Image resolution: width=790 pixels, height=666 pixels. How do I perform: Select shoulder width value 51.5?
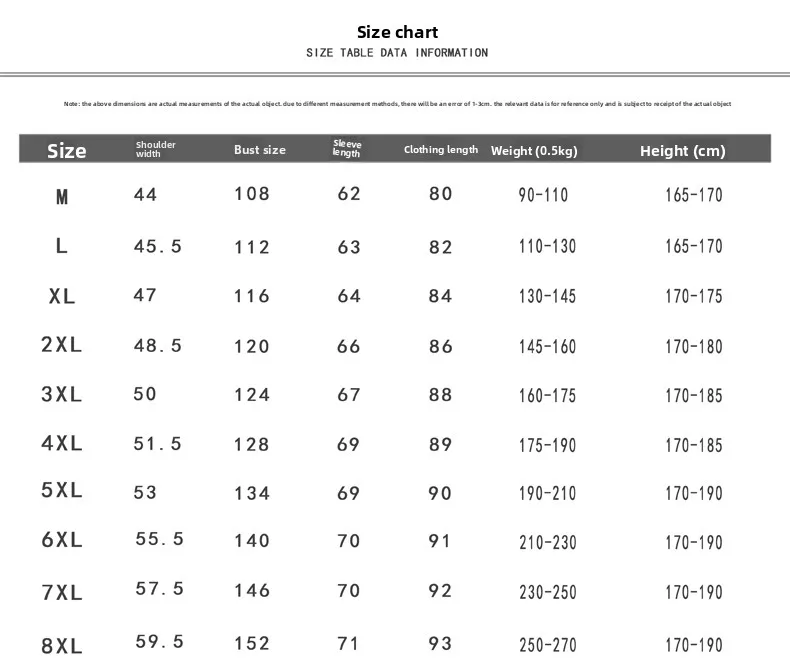pyautogui.click(x=158, y=444)
